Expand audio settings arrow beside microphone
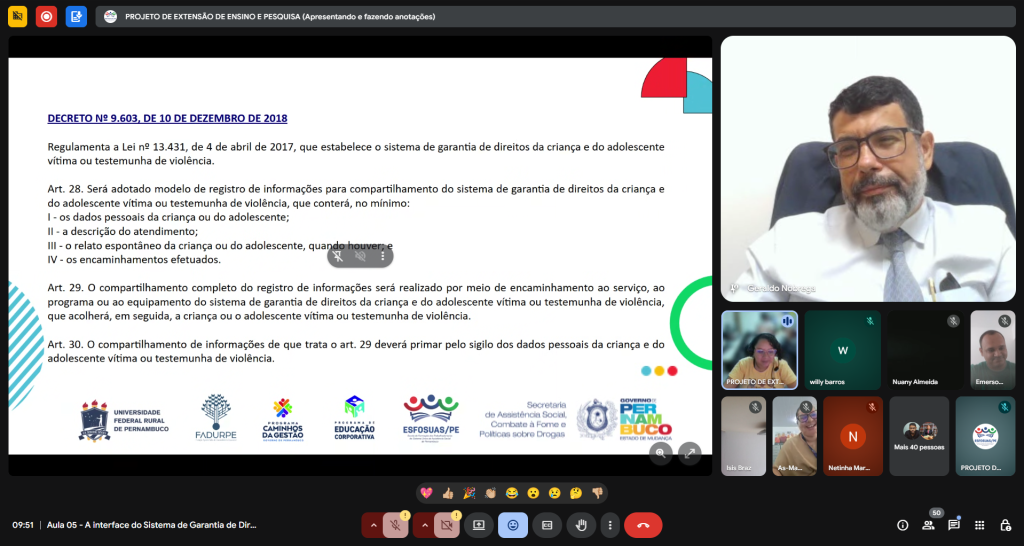The height and width of the screenshot is (546, 1024). point(373,525)
